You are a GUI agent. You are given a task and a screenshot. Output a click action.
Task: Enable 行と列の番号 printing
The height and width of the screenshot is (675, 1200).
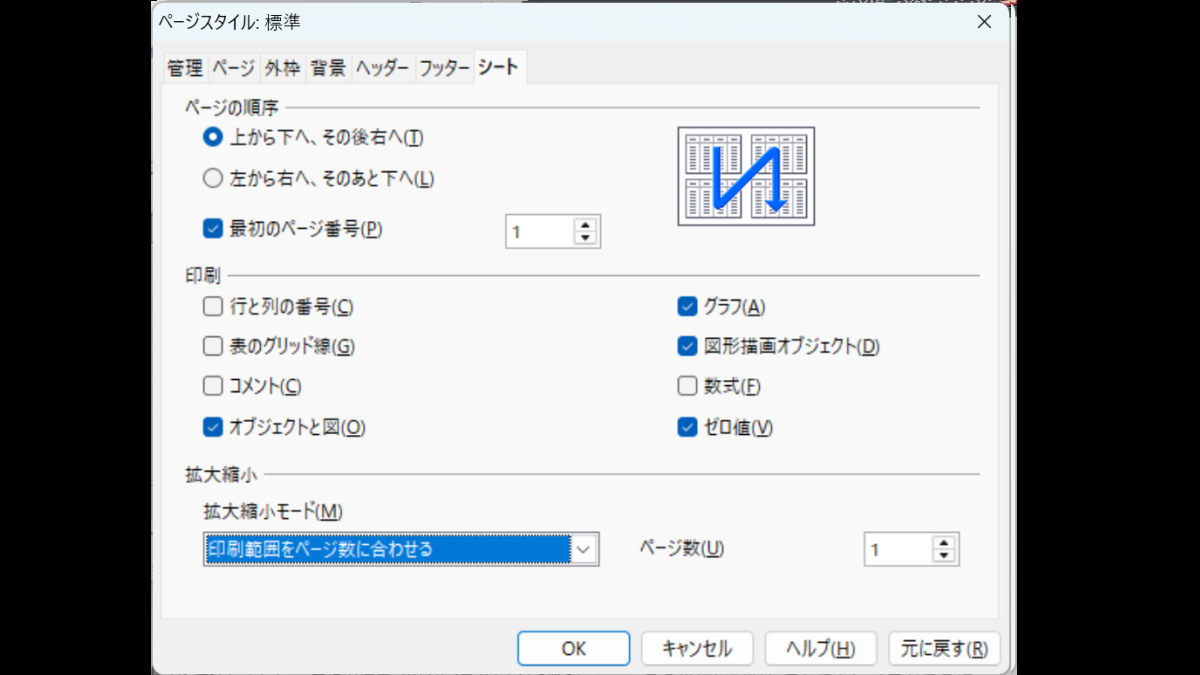[211, 307]
